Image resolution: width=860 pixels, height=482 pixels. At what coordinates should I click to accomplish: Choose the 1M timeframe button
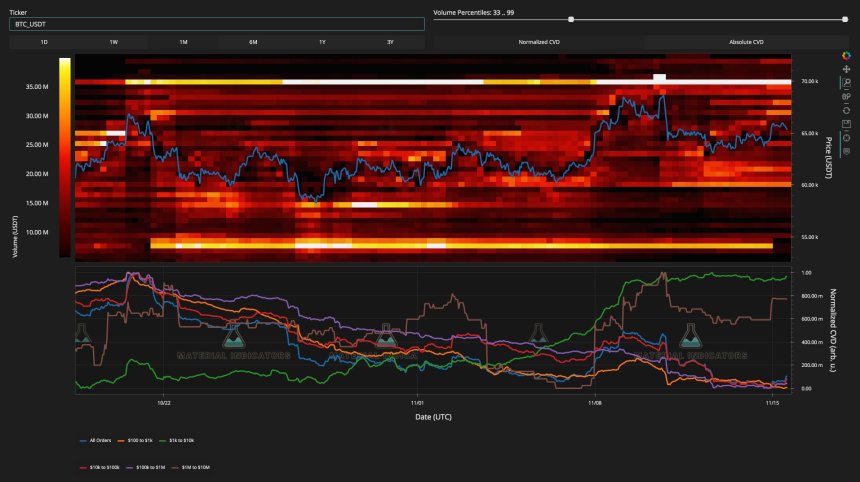183,43
